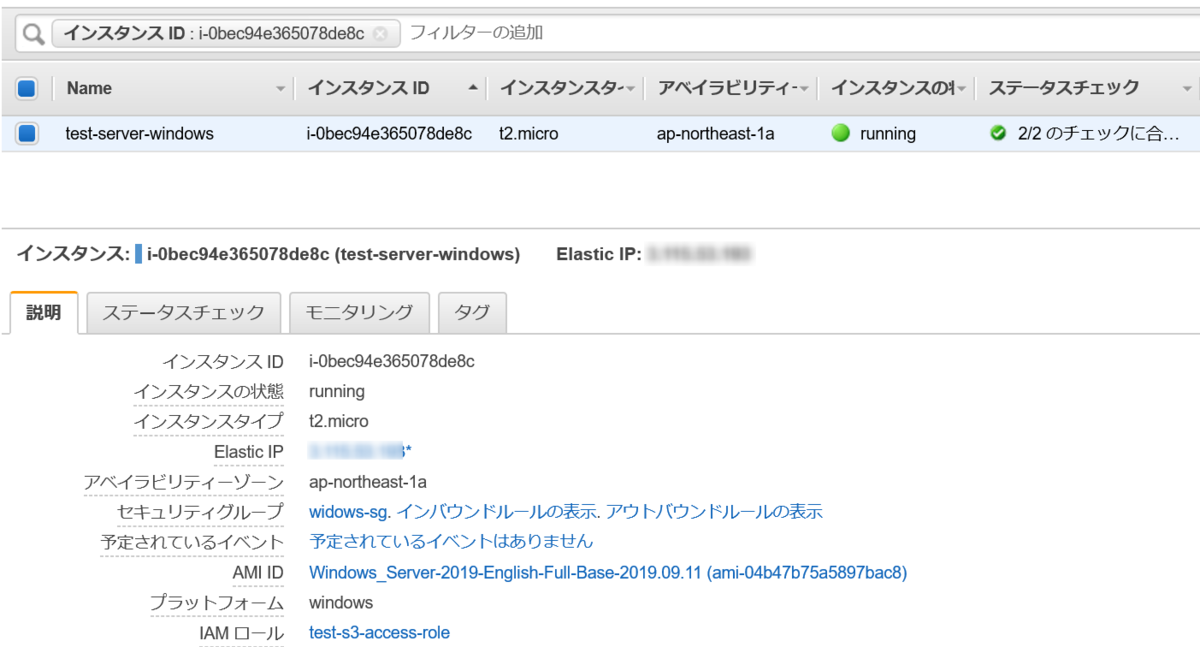Toggle the select-all checkbox in the header
The width and height of the screenshot is (1200, 647).
point(25,87)
